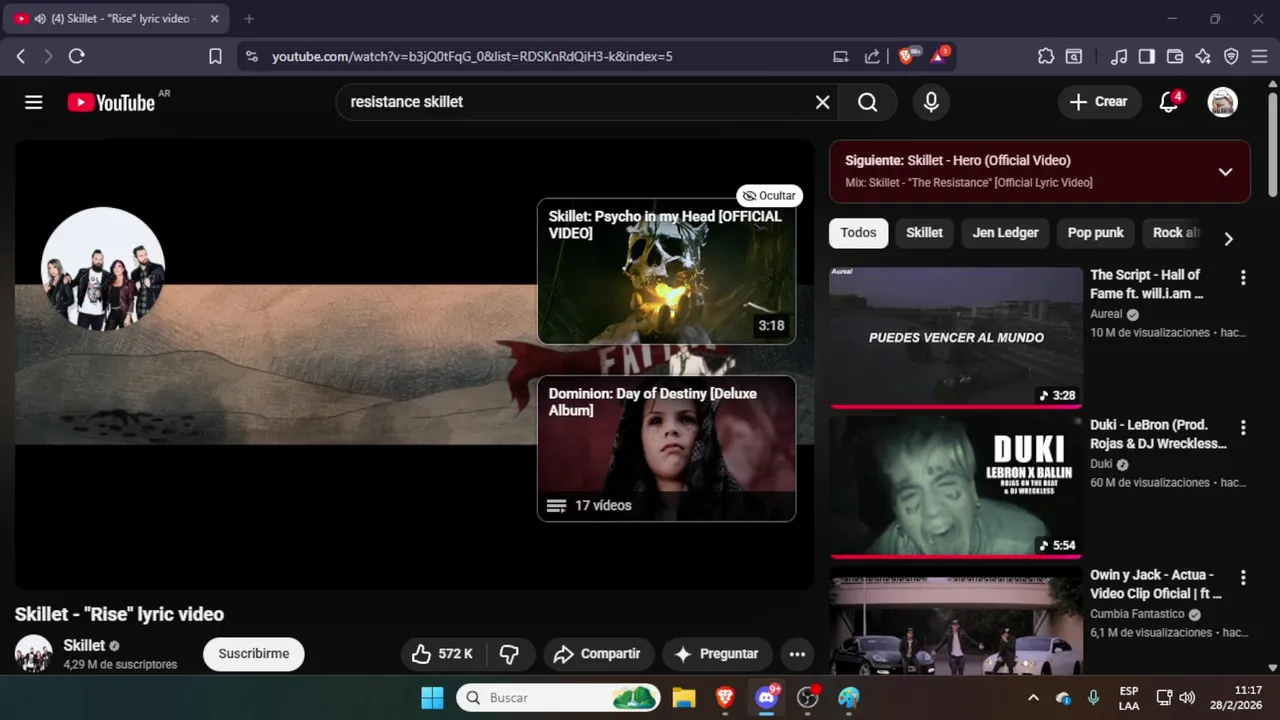Viewport: 1280px width, 720px height.
Task: Open the account avatar menu
Action: (1222, 102)
